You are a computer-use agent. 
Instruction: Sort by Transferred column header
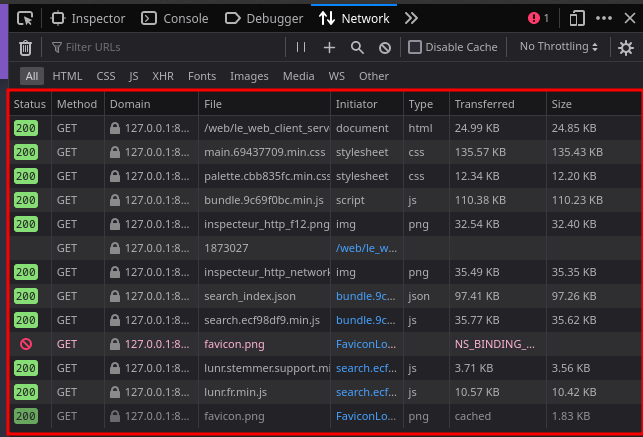pyautogui.click(x=498, y=104)
